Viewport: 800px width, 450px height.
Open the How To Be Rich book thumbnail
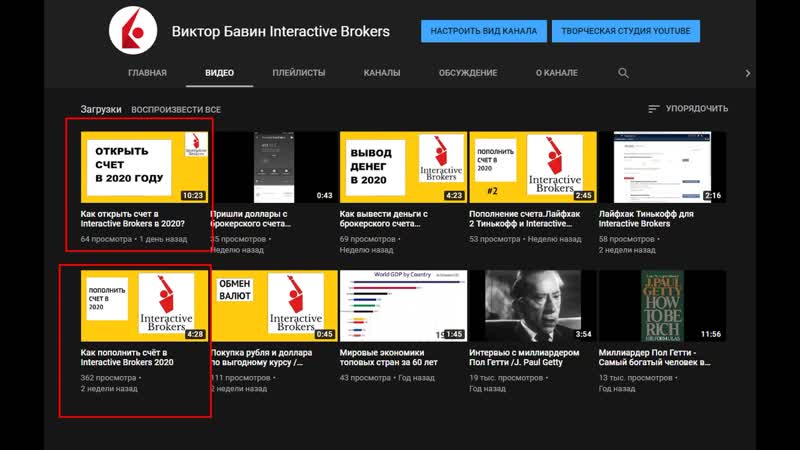click(662, 306)
